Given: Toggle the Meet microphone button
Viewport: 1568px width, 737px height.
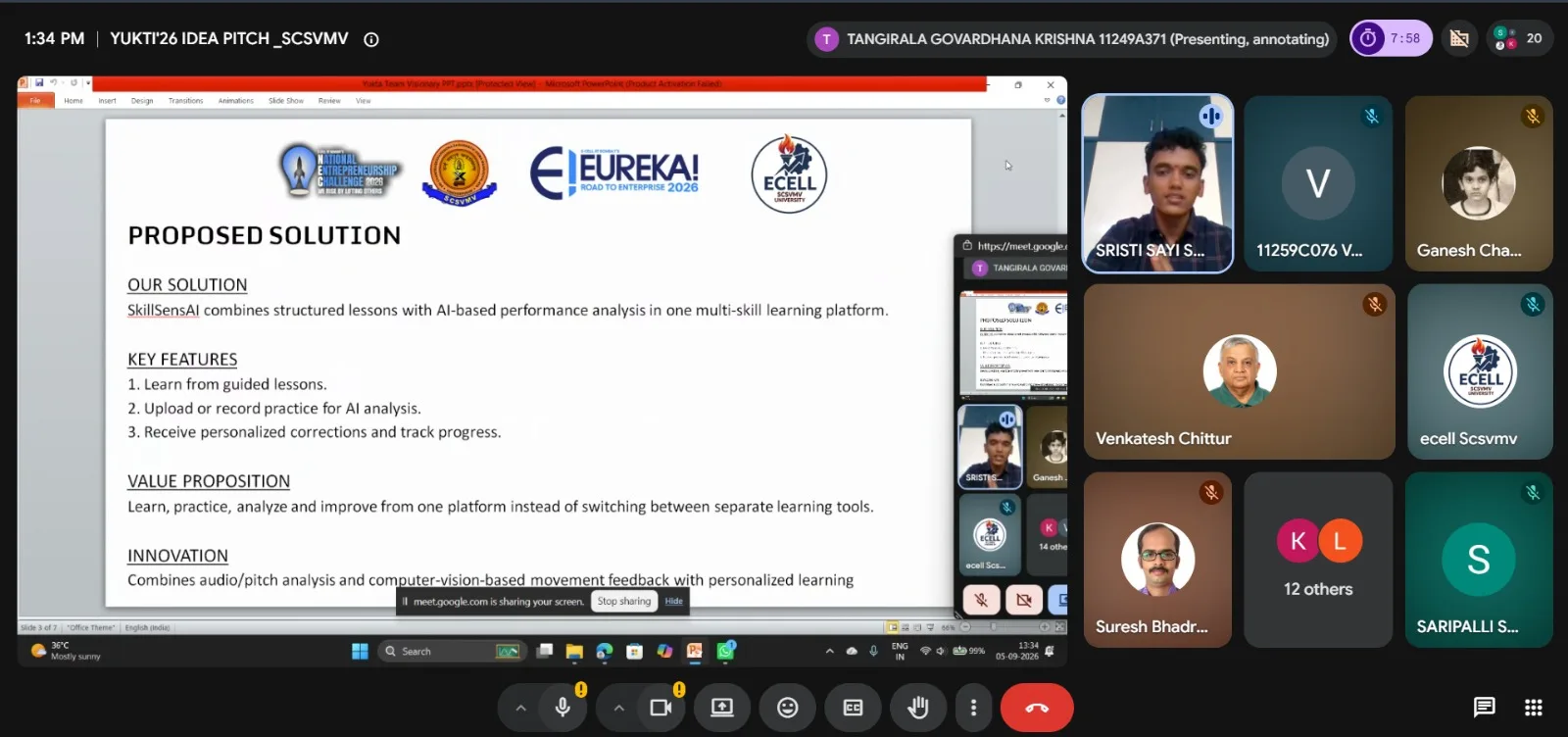Looking at the screenshot, I should pos(563,707).
